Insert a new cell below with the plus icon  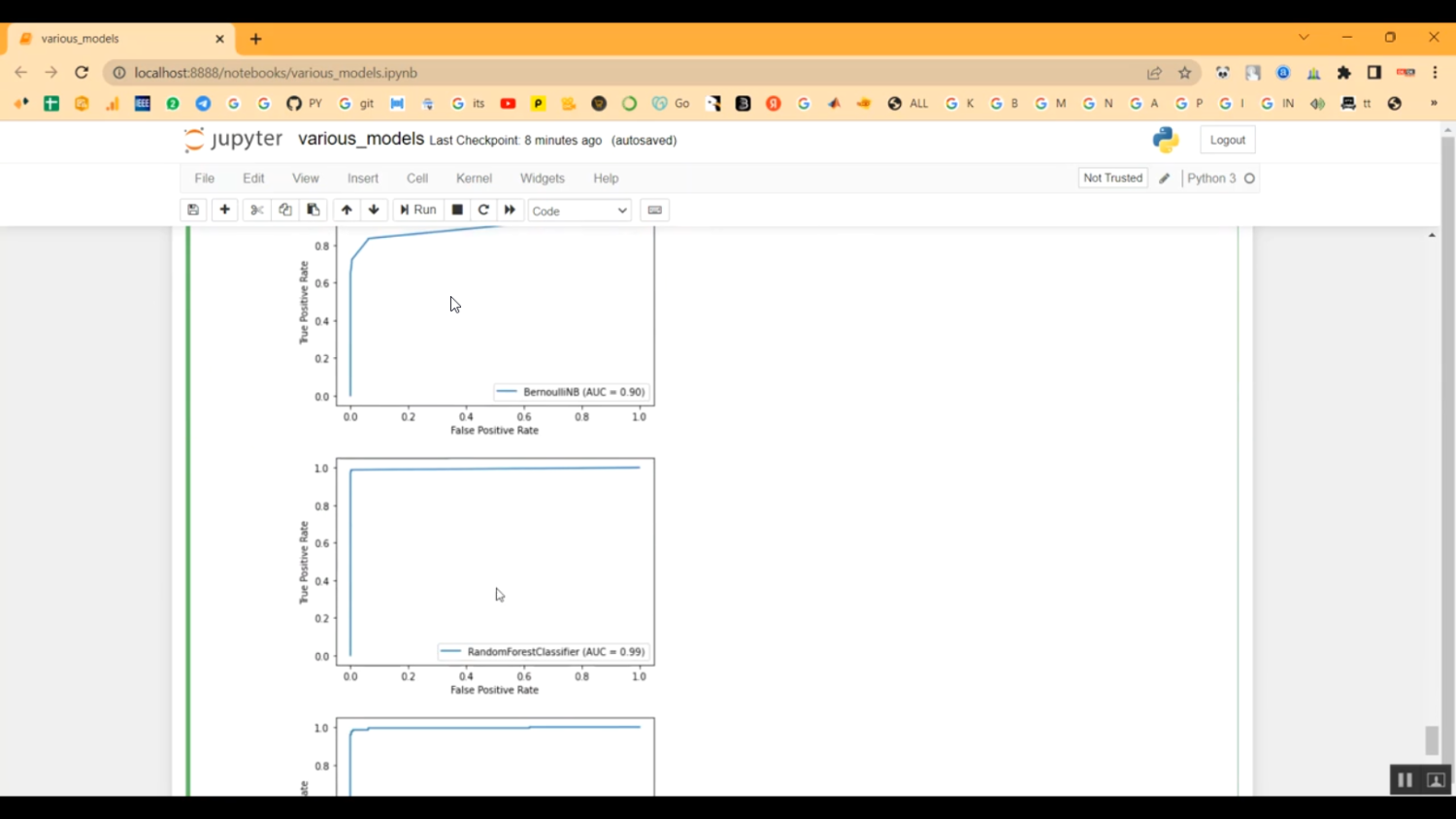point(224,210)
